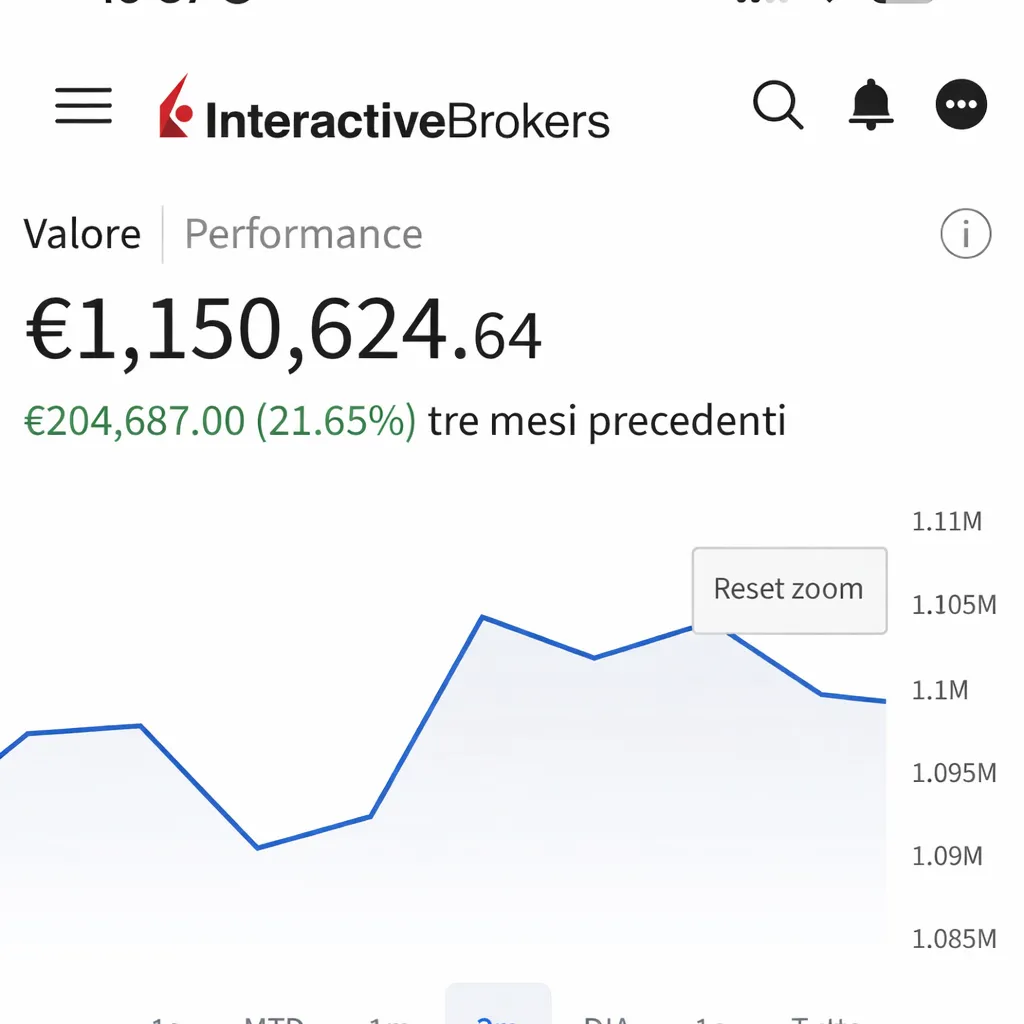
Task: Open the three-dot more options menu
Action: click(961, 105)
